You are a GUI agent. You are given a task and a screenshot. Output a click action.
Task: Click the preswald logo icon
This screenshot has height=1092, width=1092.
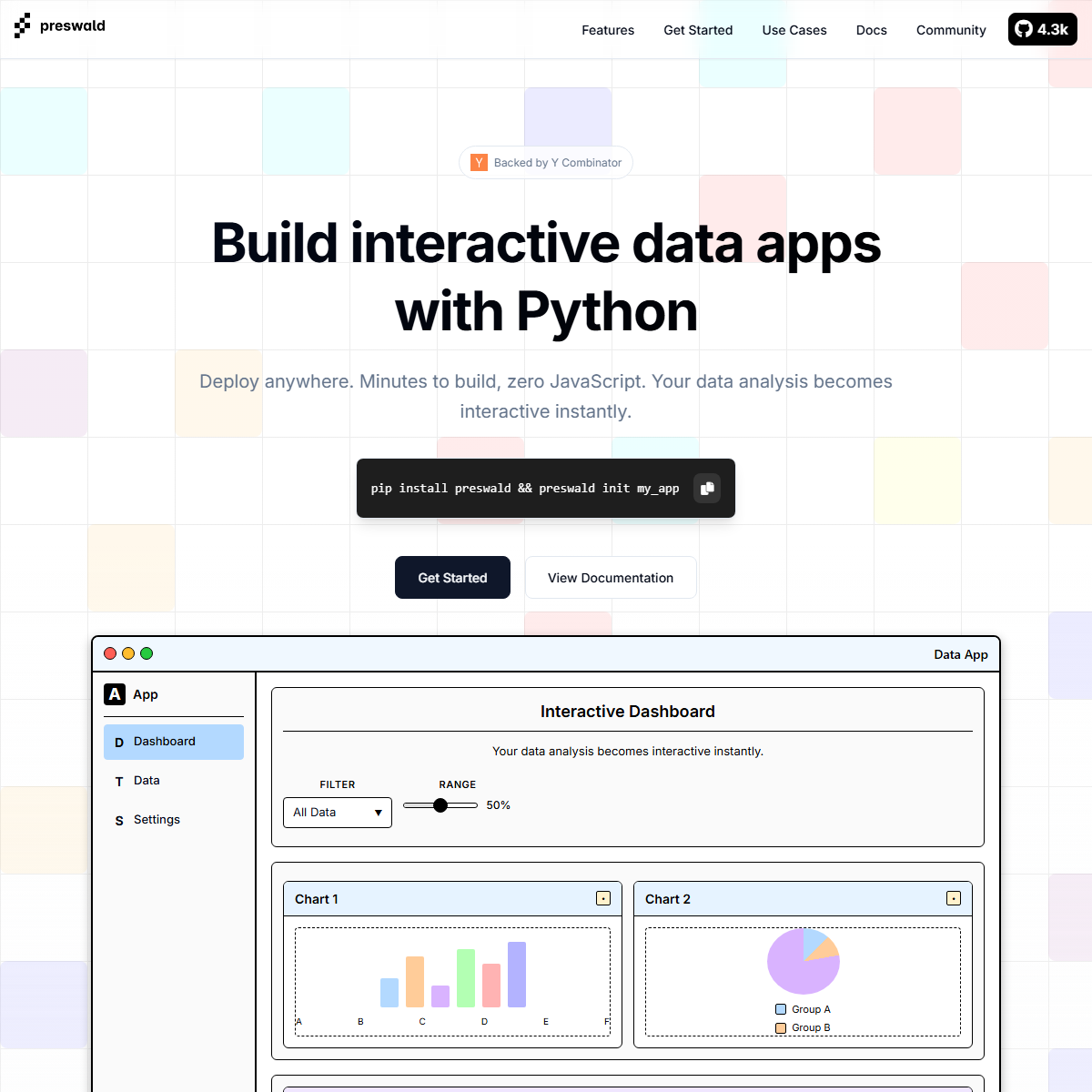point(23,25)
